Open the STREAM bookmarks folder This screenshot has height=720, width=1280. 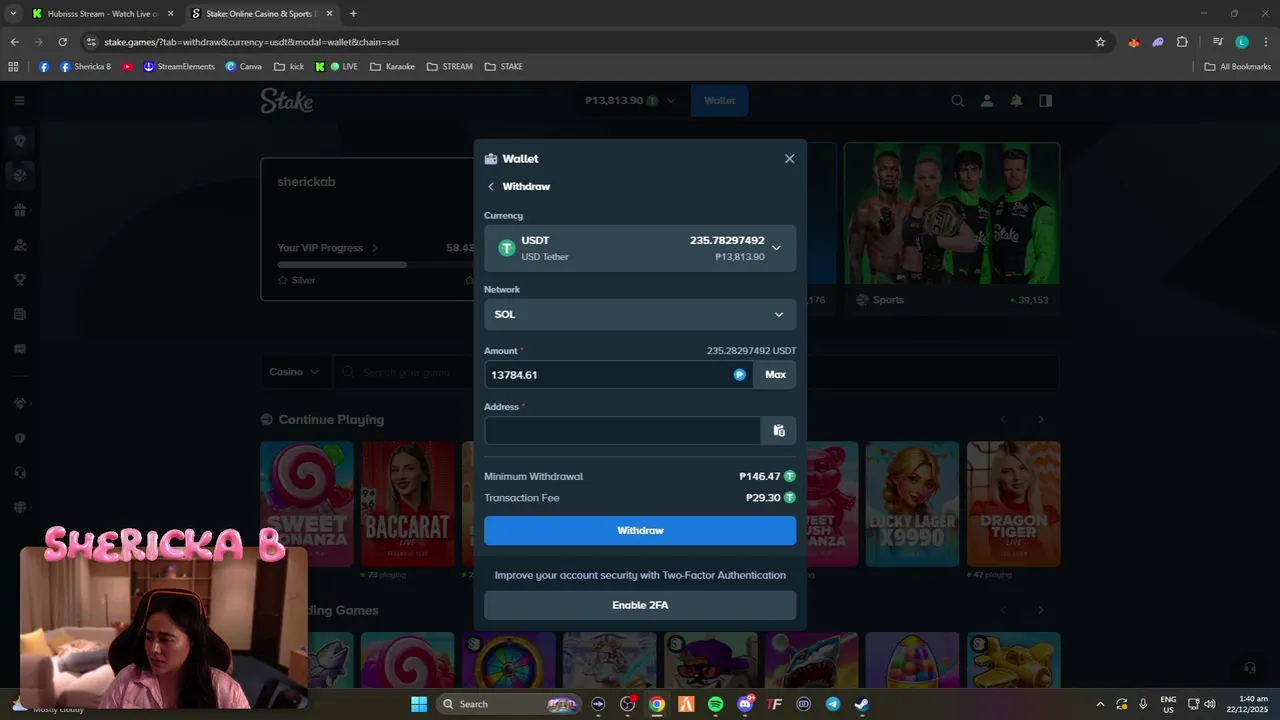[x=449, y=67]
